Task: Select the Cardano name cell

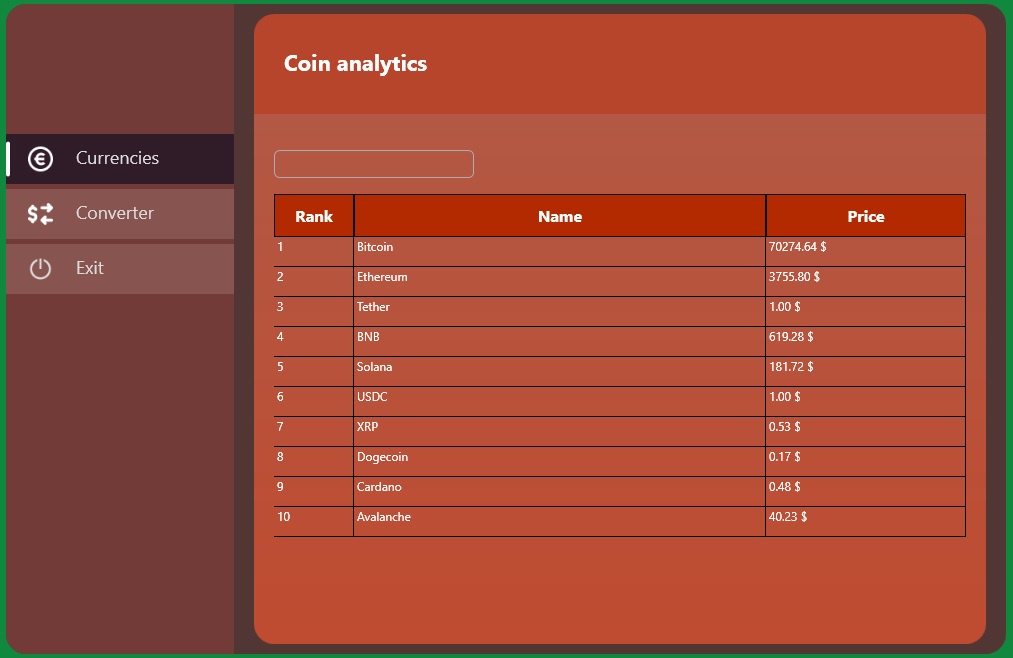Action: click(x=559, y=491)
